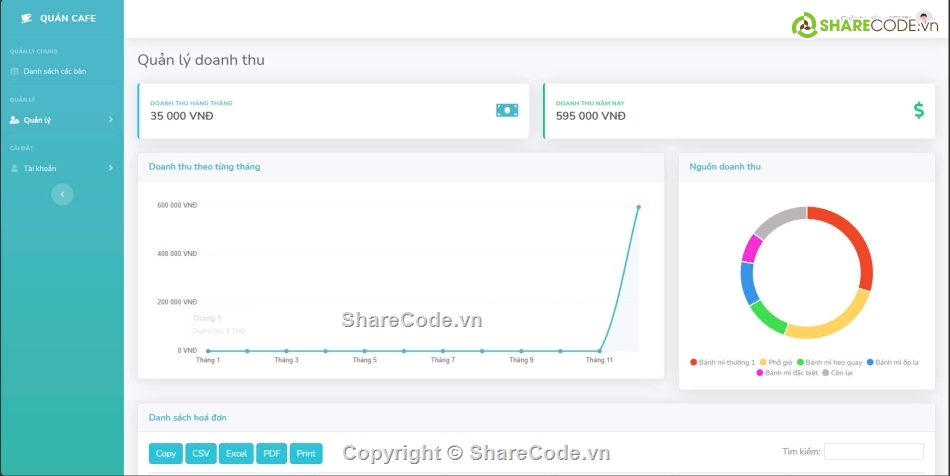Expand the Tài khoản submenu chevron
The width and height of the screenshot is (950, 476).
point(111,168)
